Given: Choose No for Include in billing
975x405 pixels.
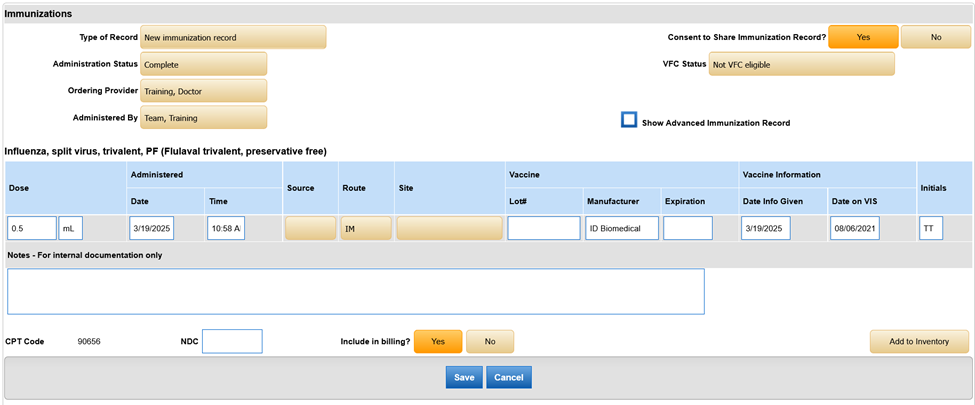Looking at the screenshot, I should pyautogui.click(x=489, y=342).
